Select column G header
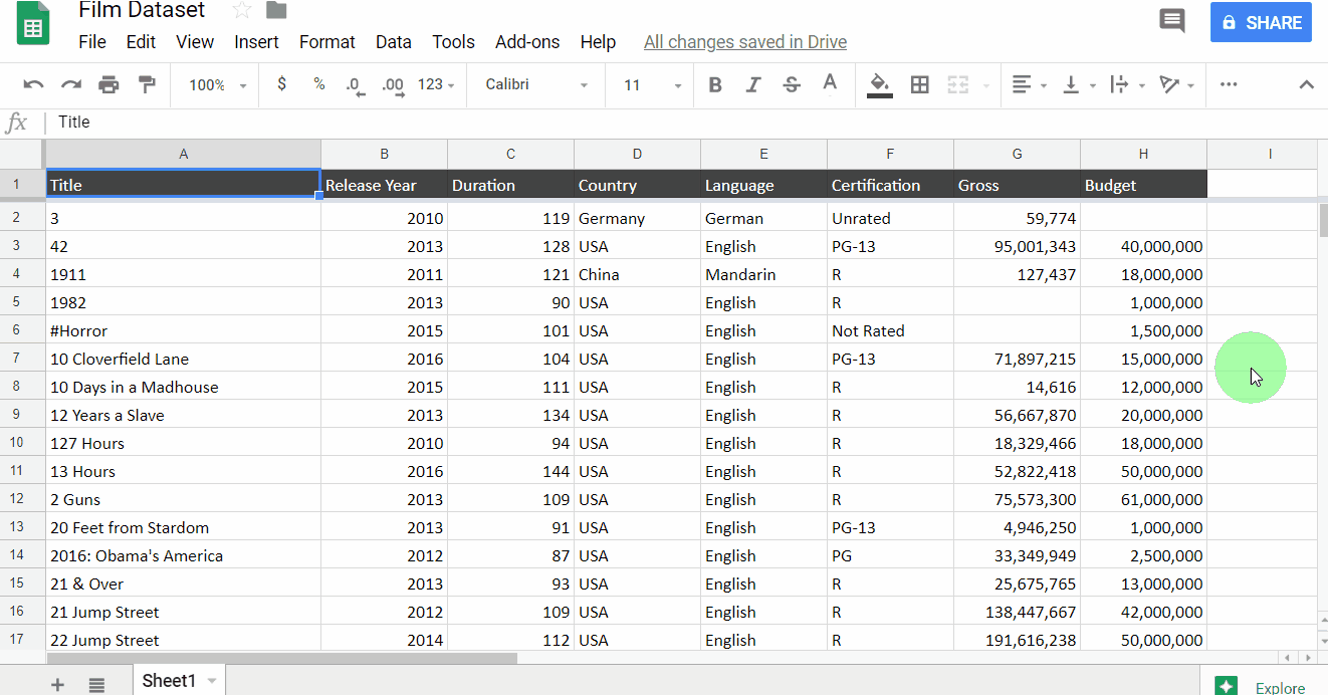Screen dimensions: 1328x695 click(1017, 154)
